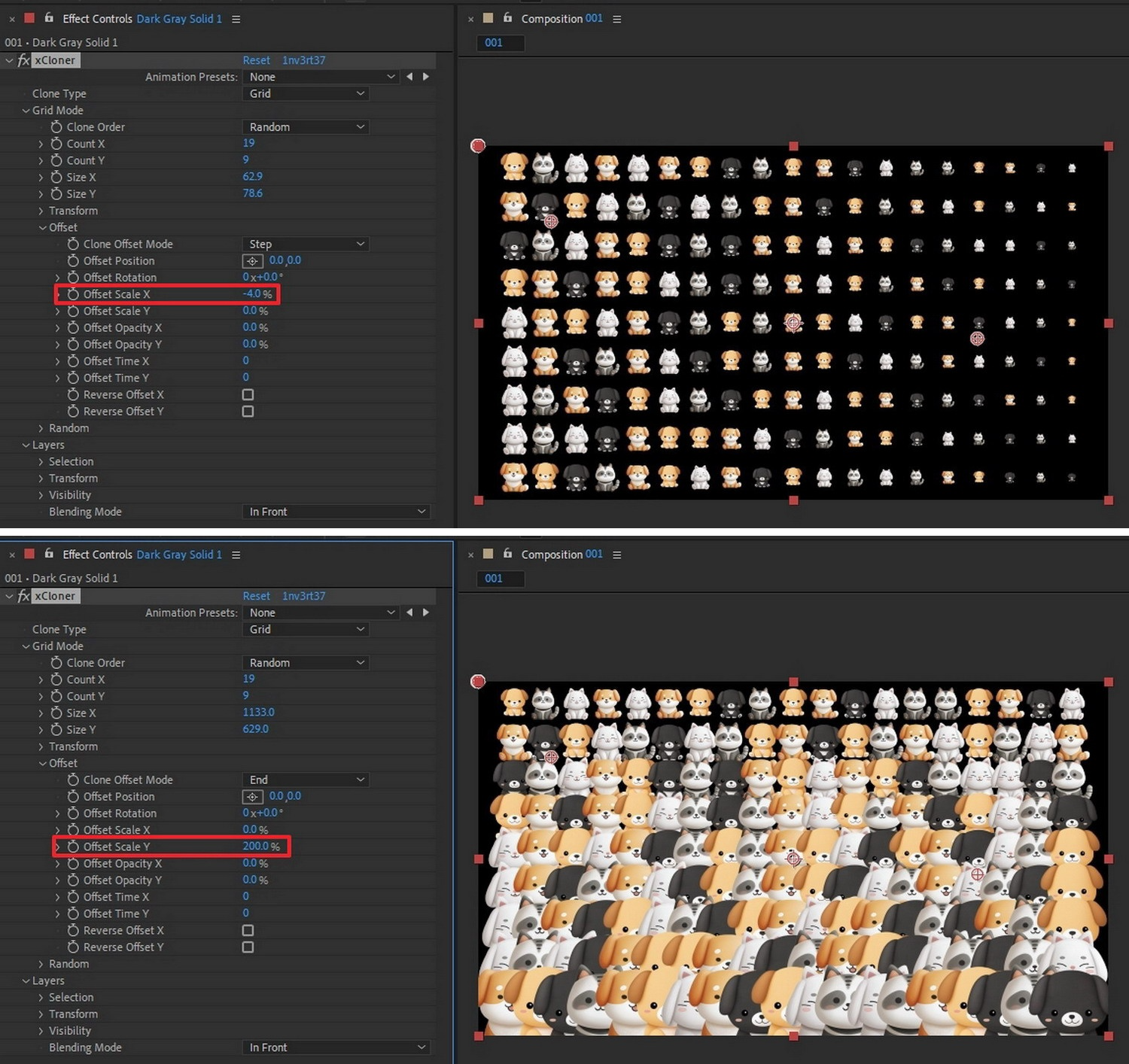Click red label swatch on upper Effect Controls tab

click(x=29, y=18)
